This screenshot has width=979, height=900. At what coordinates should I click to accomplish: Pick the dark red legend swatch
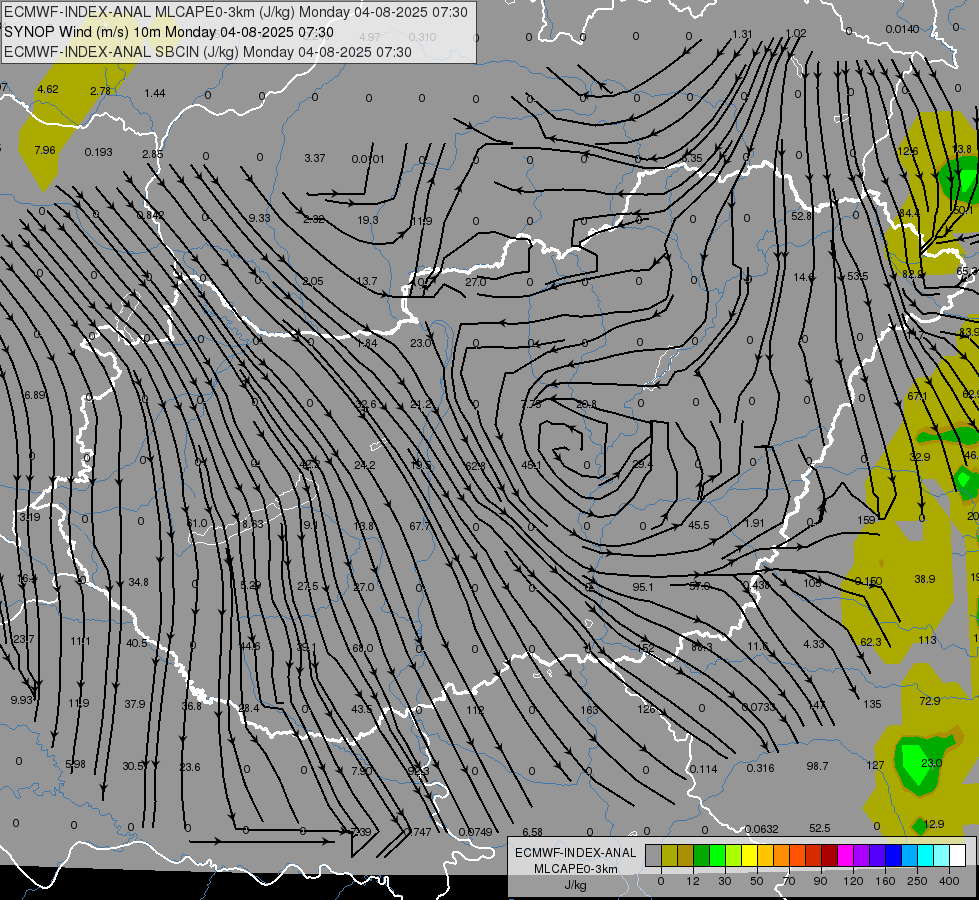point(829,855)
